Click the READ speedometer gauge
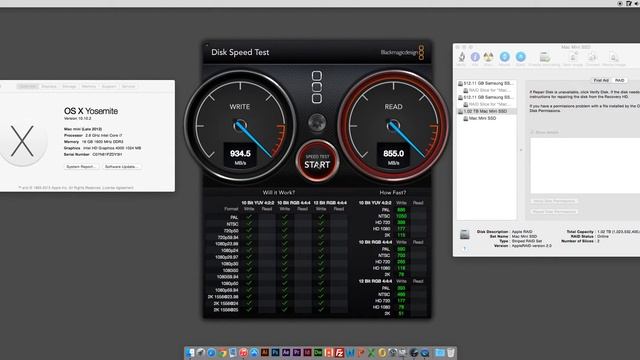The width and height of the screenshot is (640, 360). (x=393, y=126)
